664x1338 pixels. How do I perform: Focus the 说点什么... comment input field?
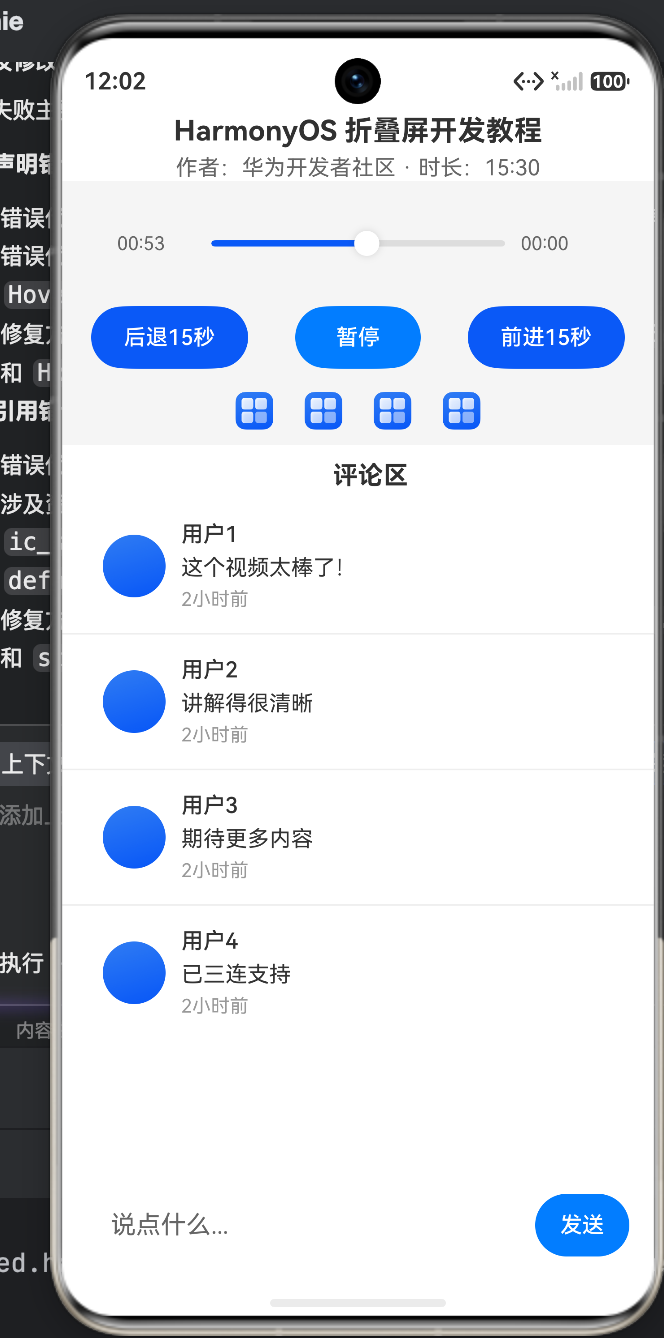313,1225
